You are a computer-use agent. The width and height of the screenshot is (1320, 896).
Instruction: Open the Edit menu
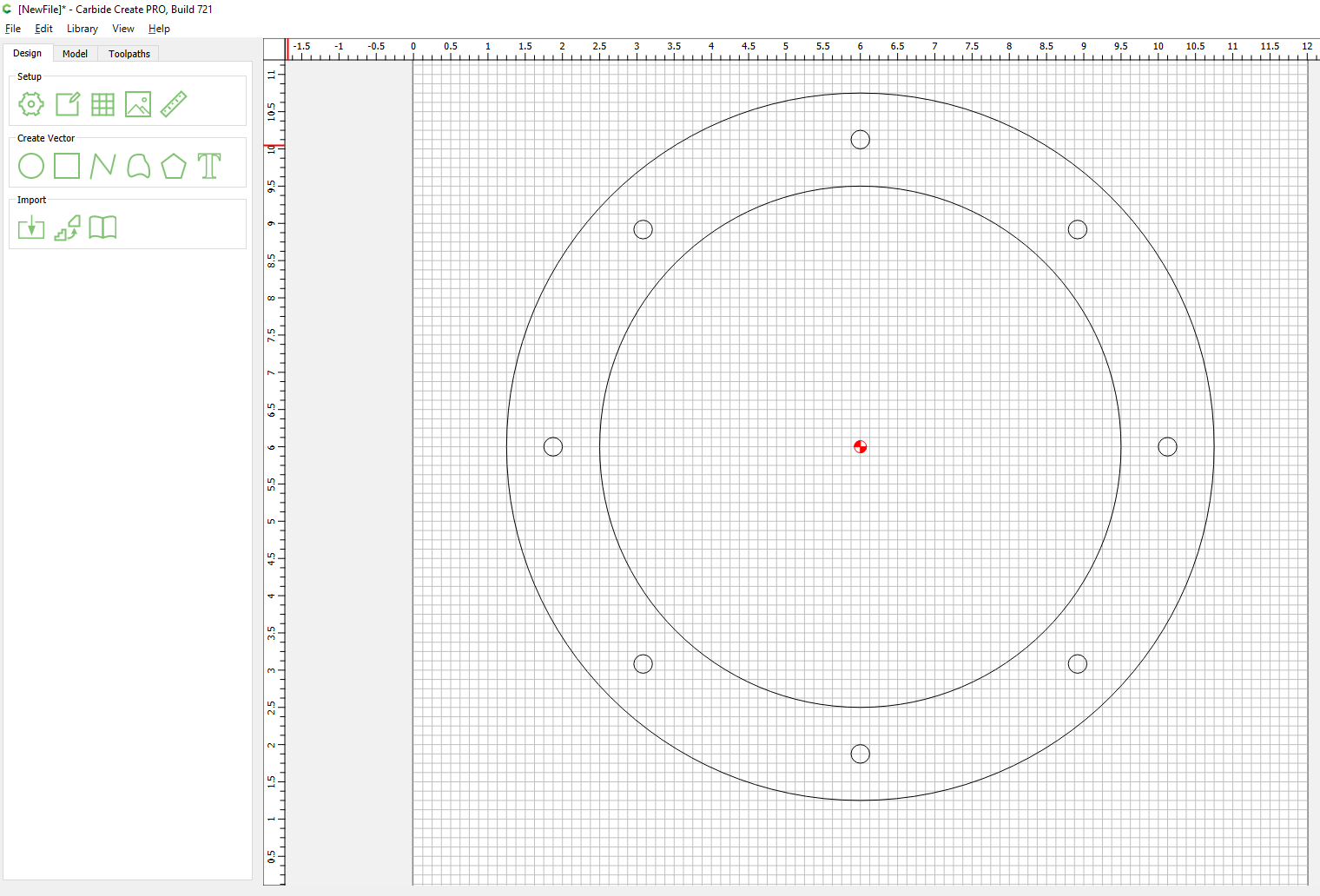coord(43,29)
